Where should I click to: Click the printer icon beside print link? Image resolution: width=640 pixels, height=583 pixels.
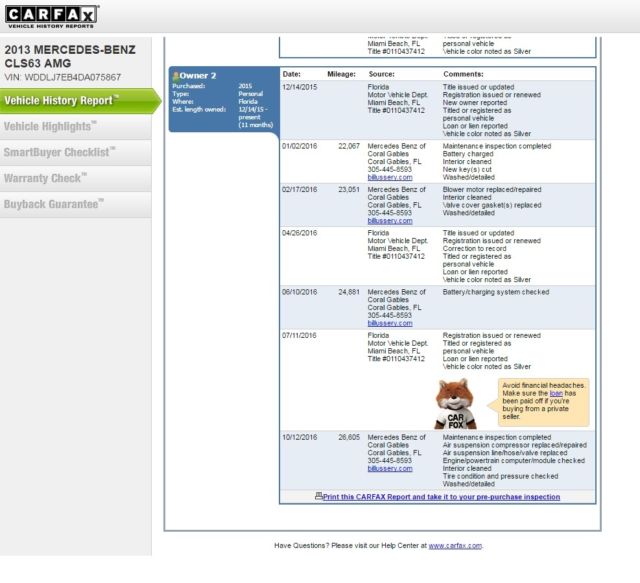[x=318, y=497]
